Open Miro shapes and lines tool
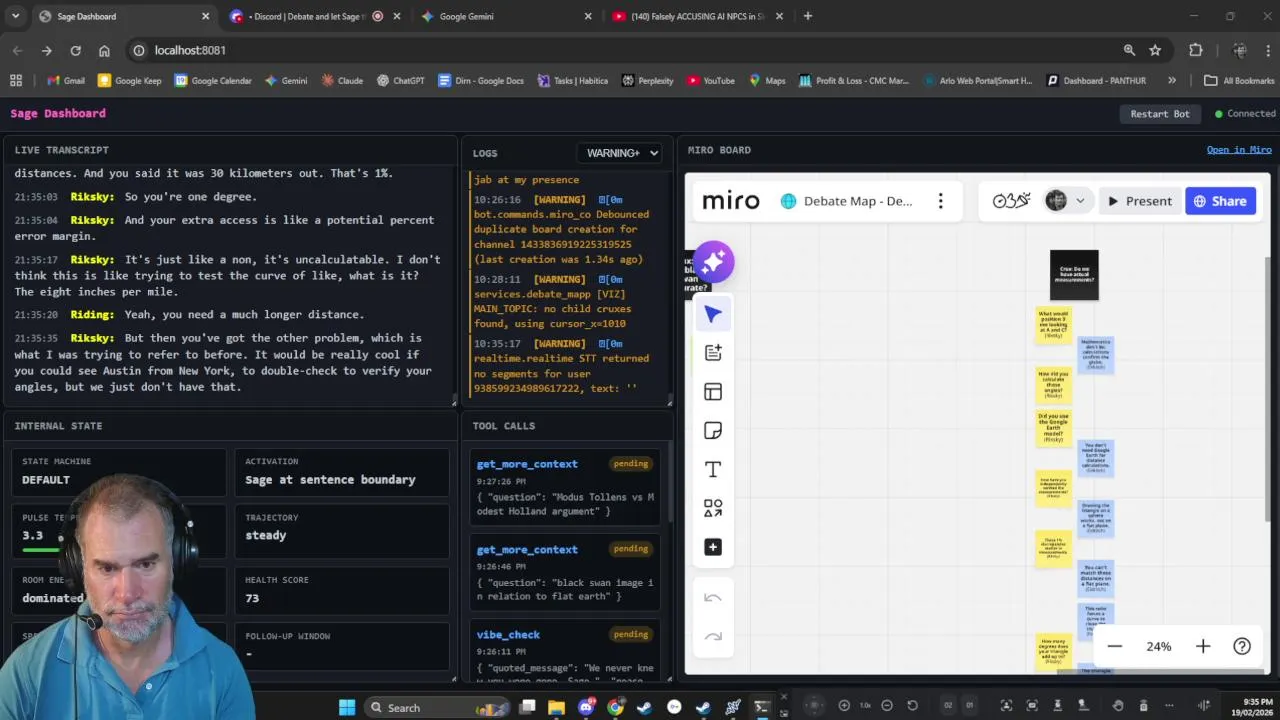 (713, 509)
